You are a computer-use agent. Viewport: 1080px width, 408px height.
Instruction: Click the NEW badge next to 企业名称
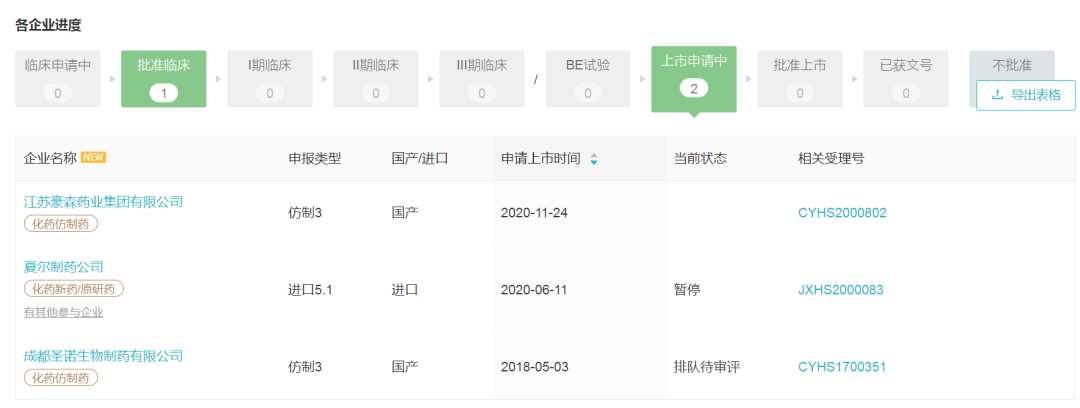(x=93, y=157)
